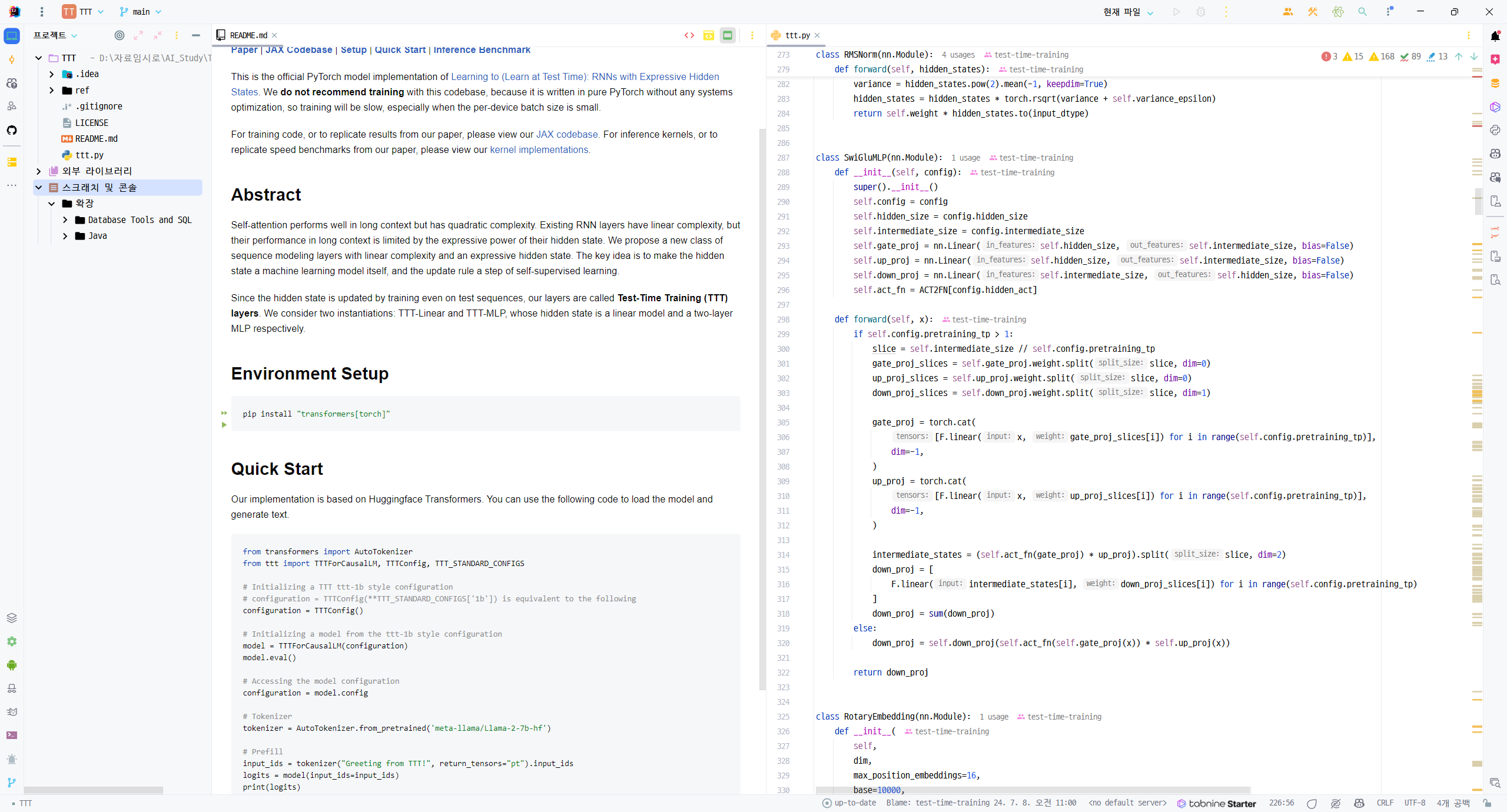Viewport: 1507px width, 812px height.
Task: Open the Setup link in README header
Action: coord(354,50)
